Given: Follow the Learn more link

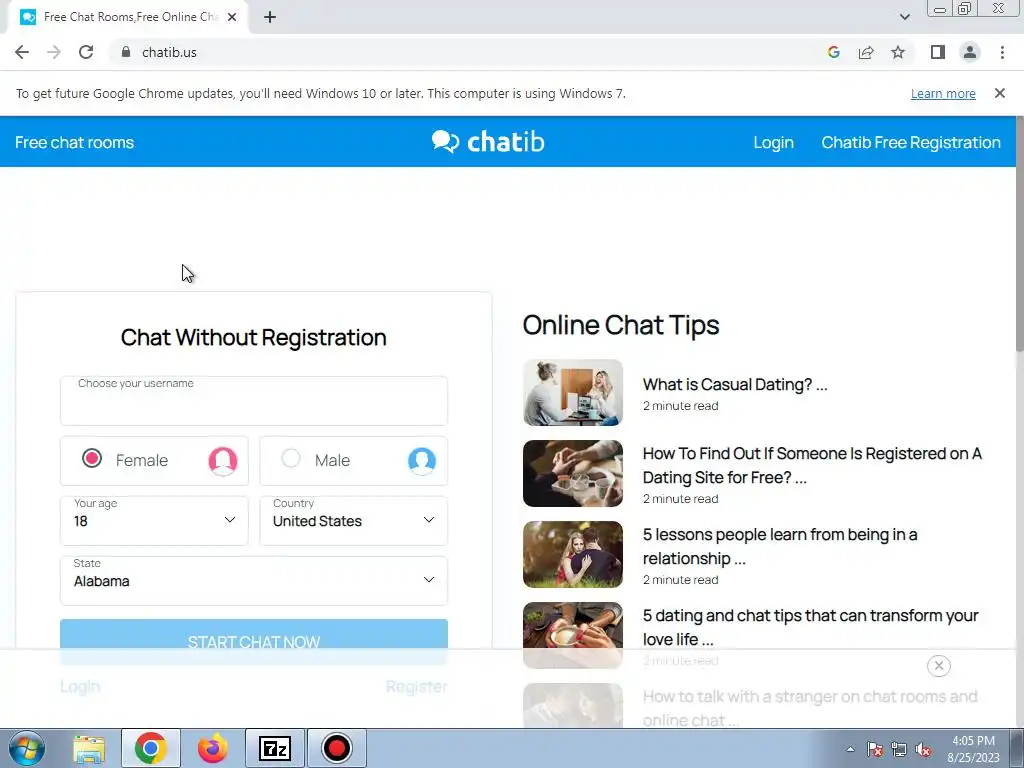Looking at the screenshot, I should [943, 93].
